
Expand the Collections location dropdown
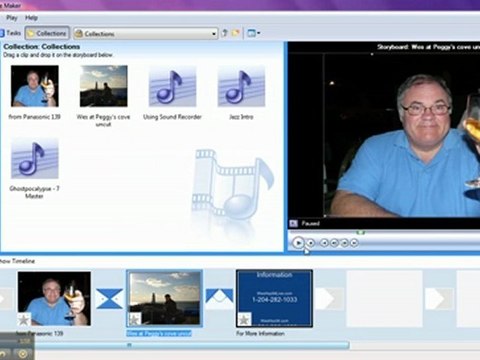pyautogui.click(x=214, y=34)
